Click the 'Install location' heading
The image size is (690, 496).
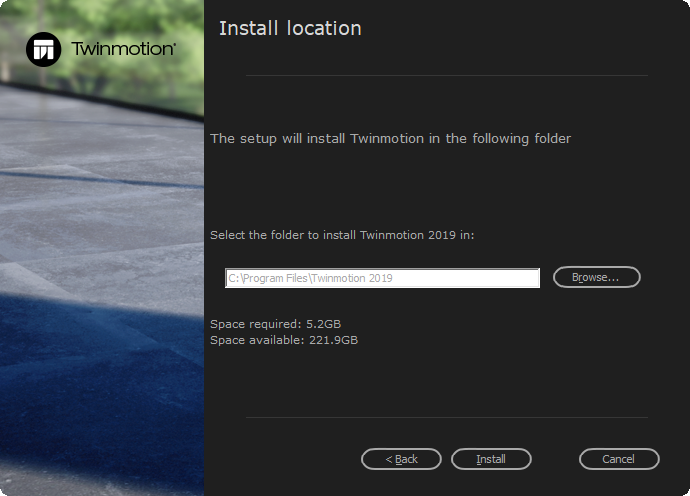[x=290, y=29]
